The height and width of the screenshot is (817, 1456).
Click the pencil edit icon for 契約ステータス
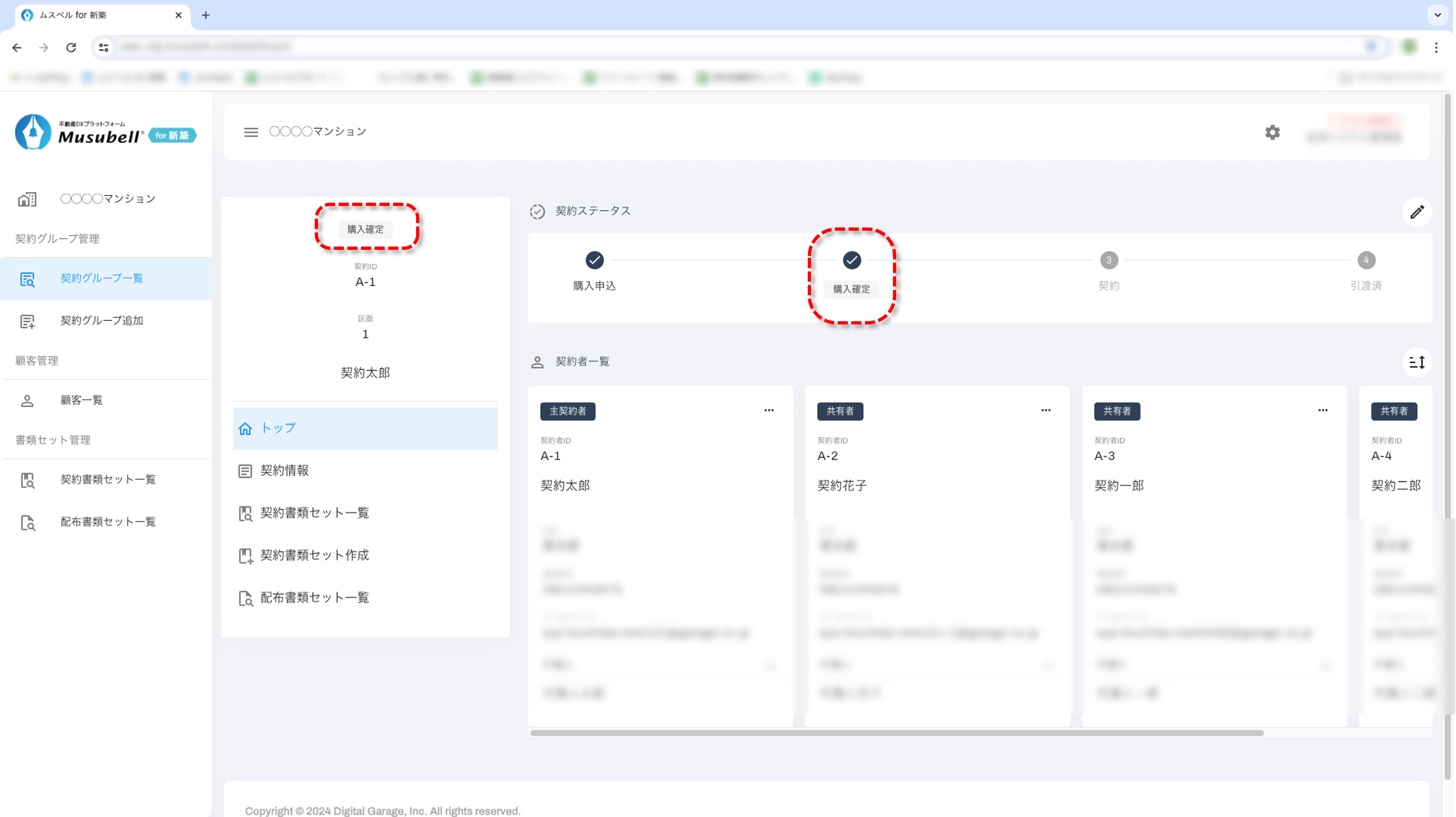point(1416,212)
